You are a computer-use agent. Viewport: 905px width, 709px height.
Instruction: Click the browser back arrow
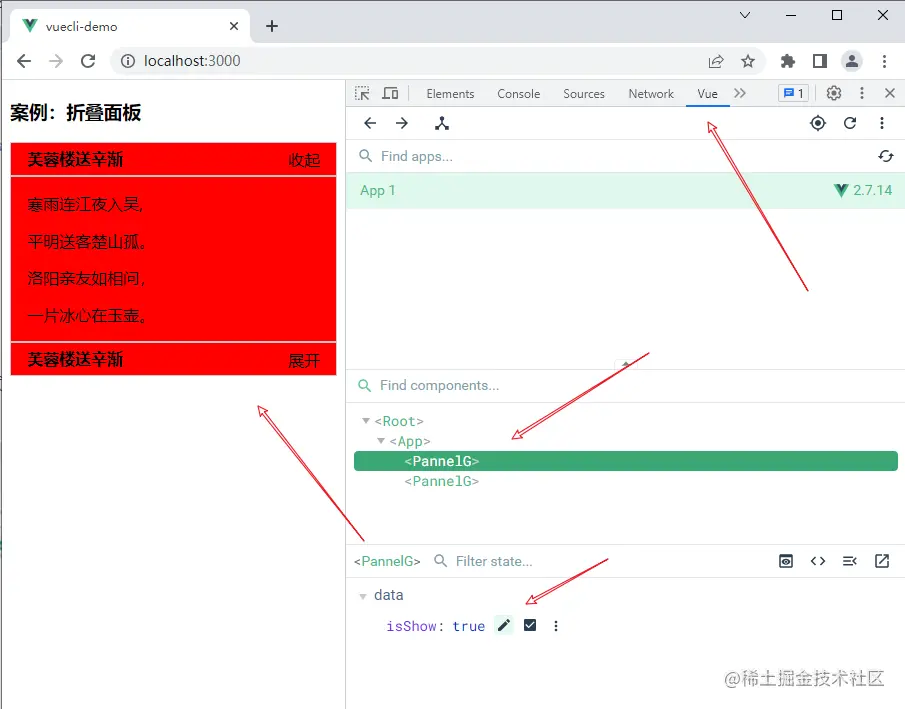click(x=24, y=61)
